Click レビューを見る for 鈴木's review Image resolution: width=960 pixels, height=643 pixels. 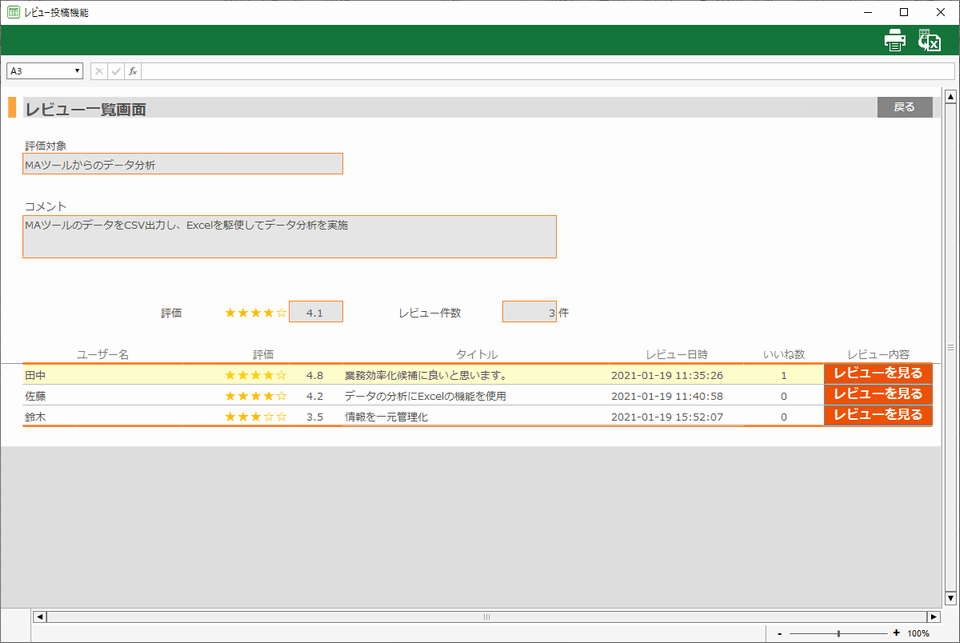point(878,416)
